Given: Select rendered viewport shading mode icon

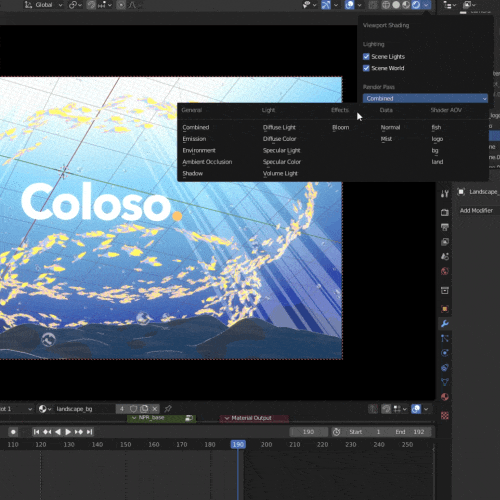Looking at the screenshot, I should click(416, 5).
